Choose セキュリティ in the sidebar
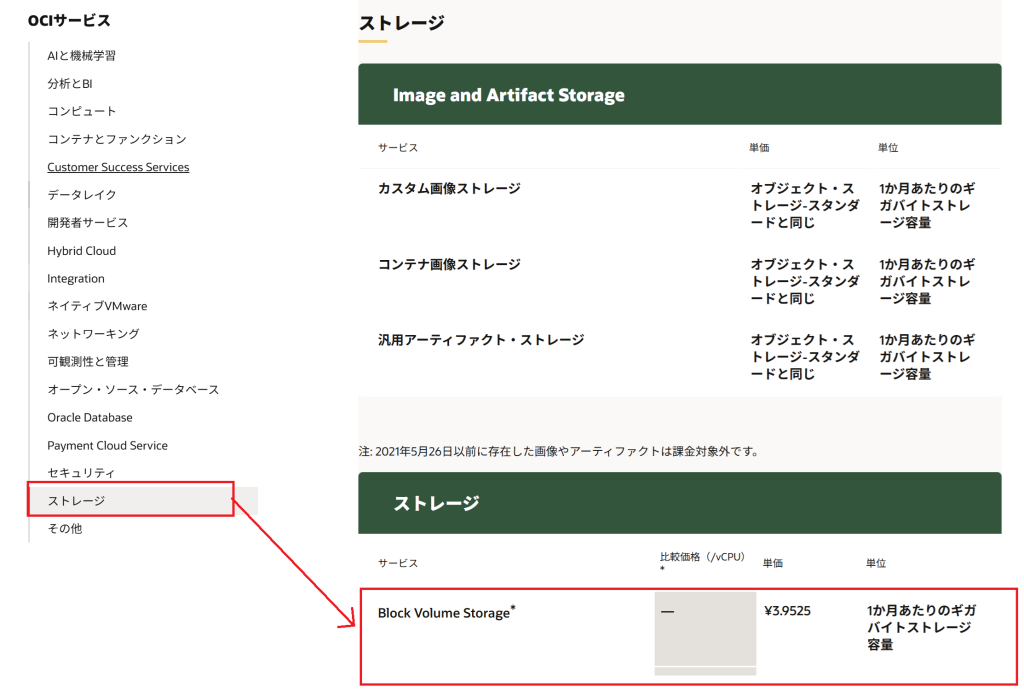The height and width of the screenshot is (699, 1024). (81, 473)
